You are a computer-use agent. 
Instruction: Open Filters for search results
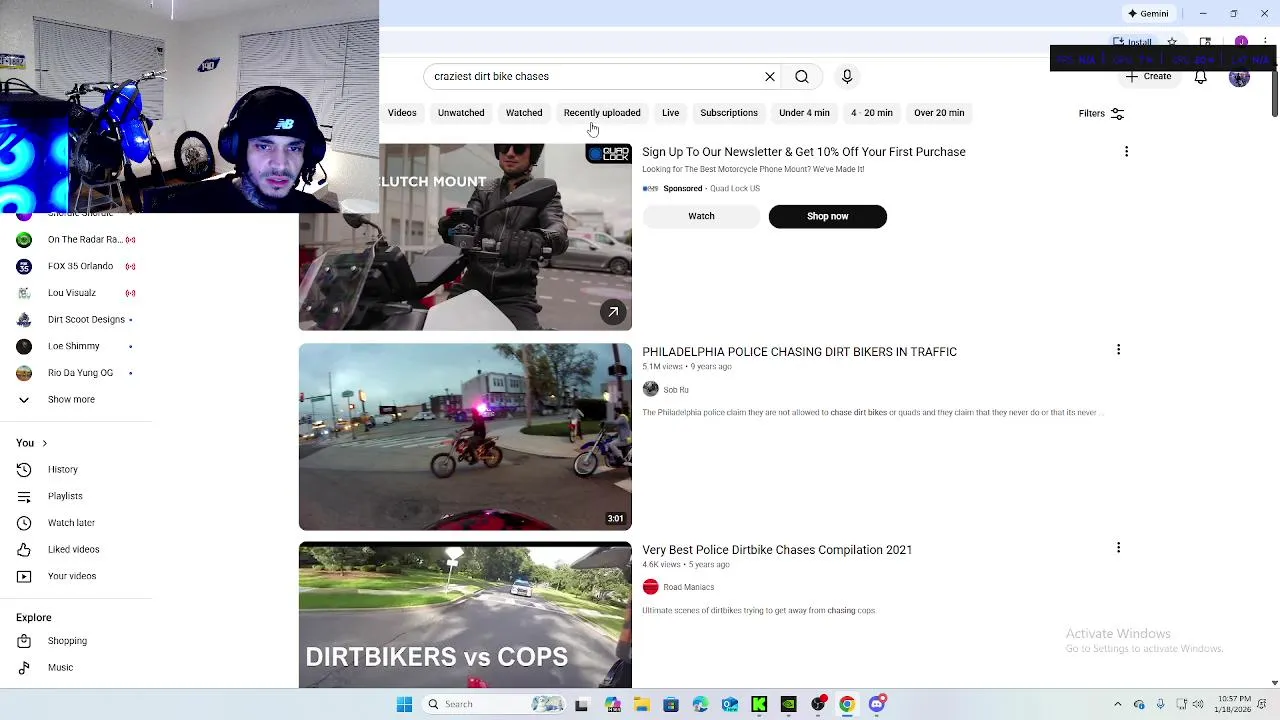[x=1102, y=114]
